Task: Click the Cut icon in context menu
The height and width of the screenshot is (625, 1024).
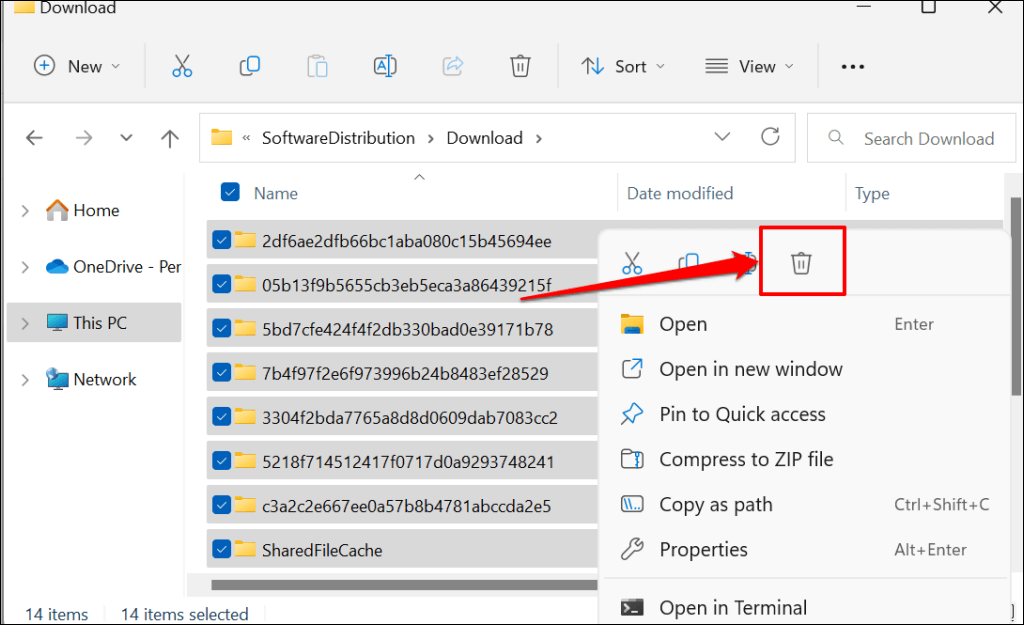Action: tap(631, 263)
